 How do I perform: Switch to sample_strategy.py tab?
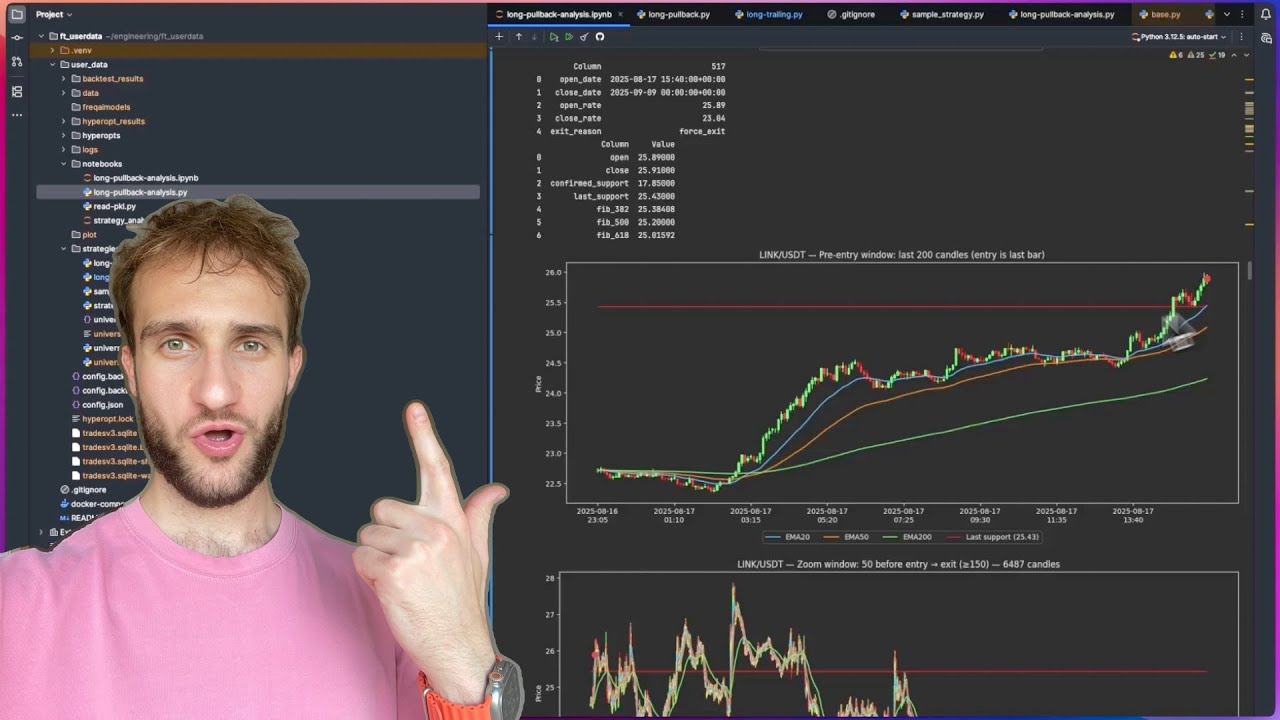(x=941, y=15)
